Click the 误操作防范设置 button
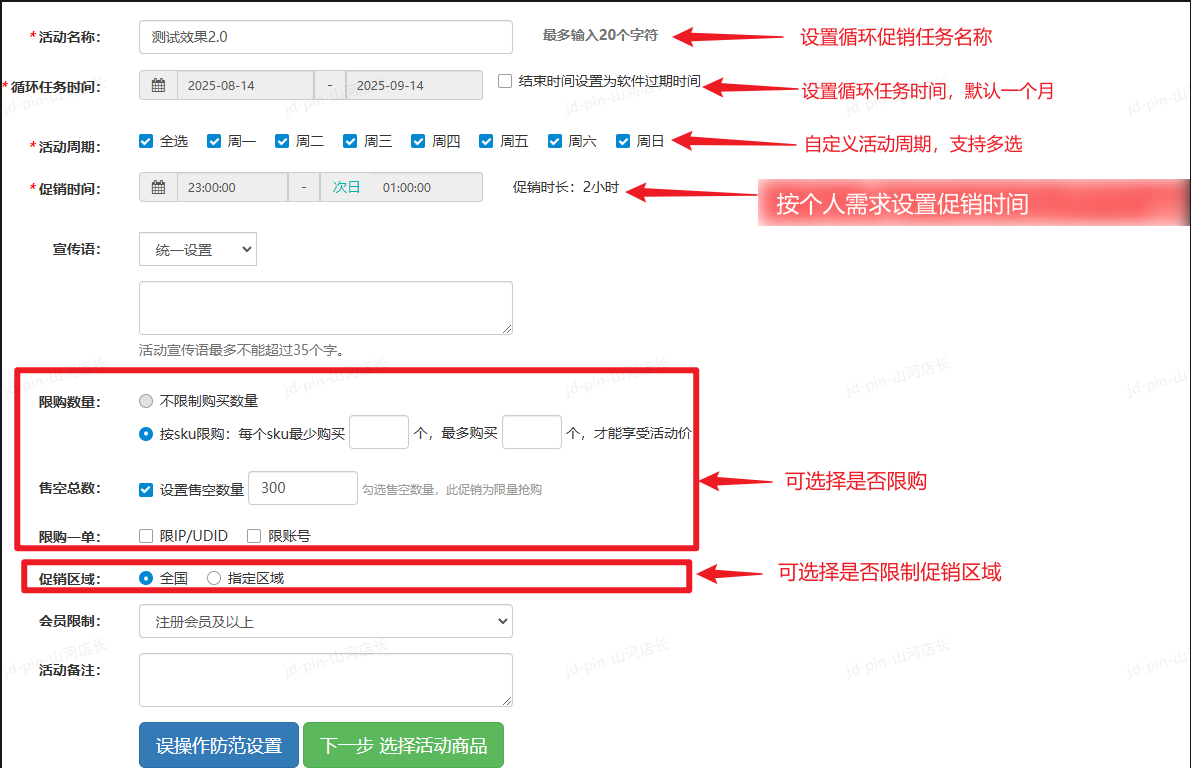The image size is (1191, 768). pyautogui.click(x=218, y=746)
